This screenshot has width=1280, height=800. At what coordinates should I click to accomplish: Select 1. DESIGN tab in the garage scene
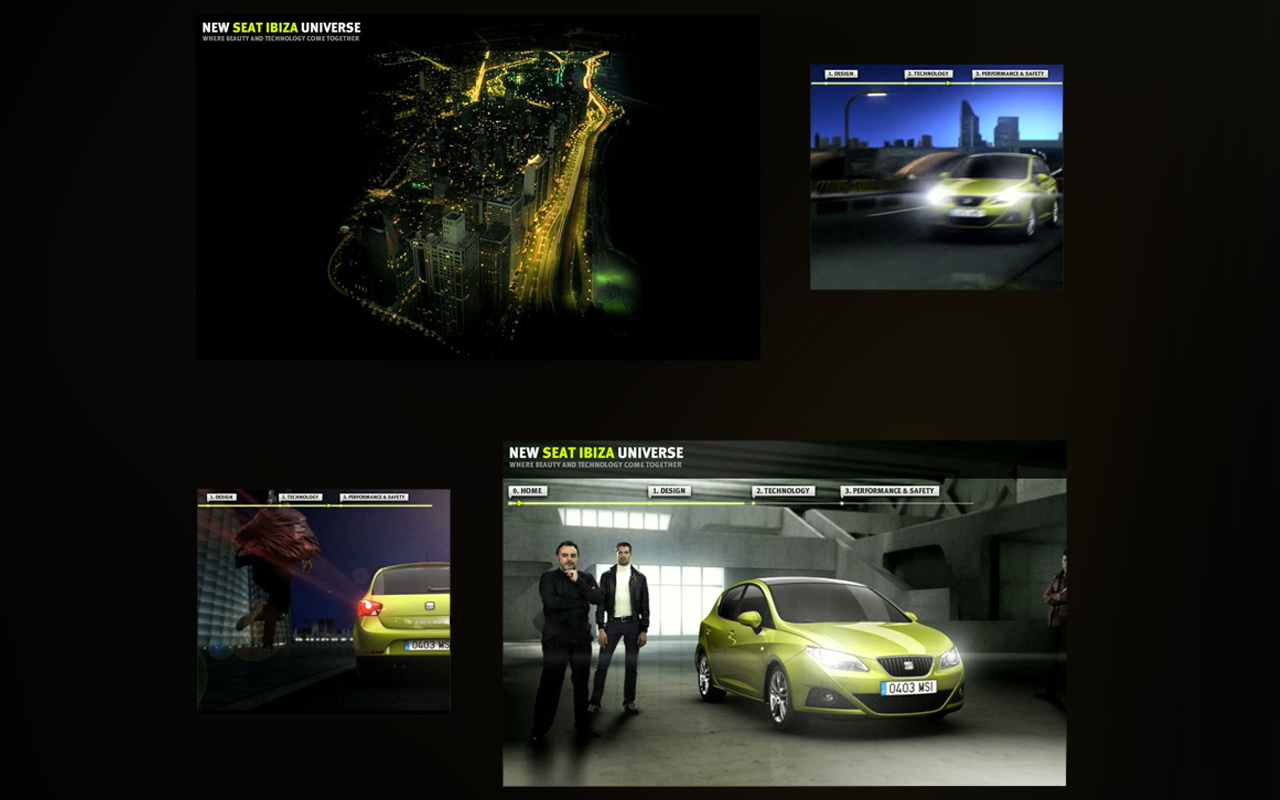[669, 491]
